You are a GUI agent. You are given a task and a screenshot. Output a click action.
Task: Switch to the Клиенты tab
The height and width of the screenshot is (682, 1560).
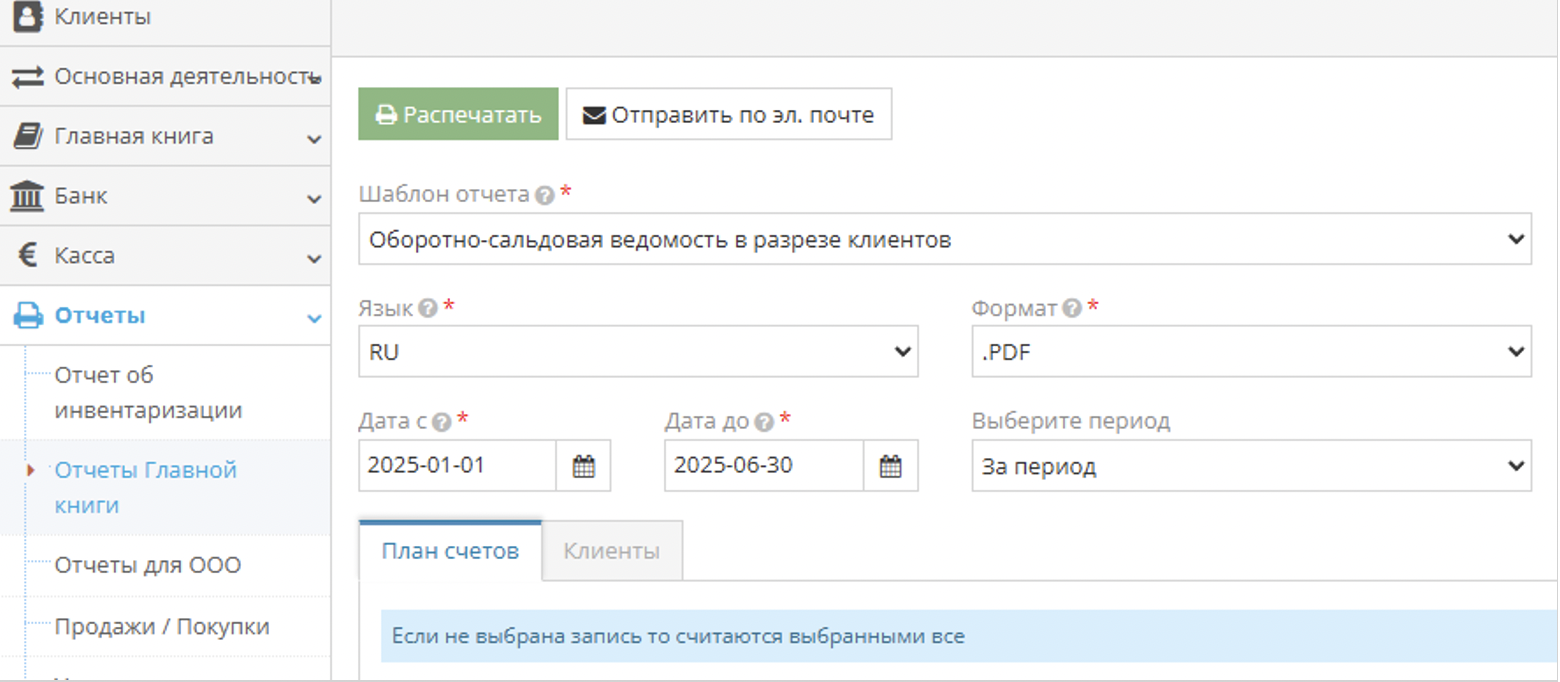click(611, 551)
